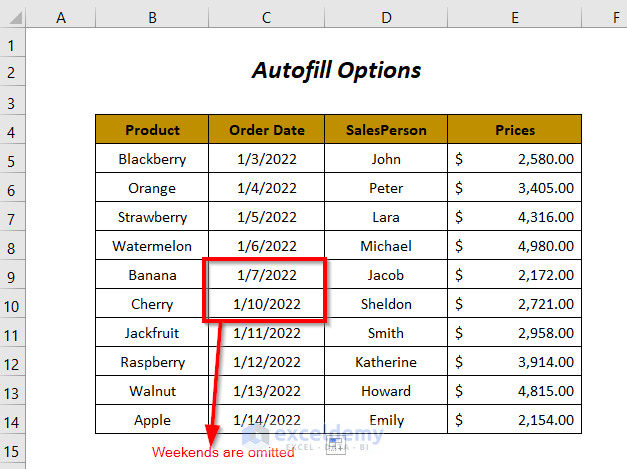Select row 14 header
The width and height of the screenshot is (627, 469).
tap(12, 420)
